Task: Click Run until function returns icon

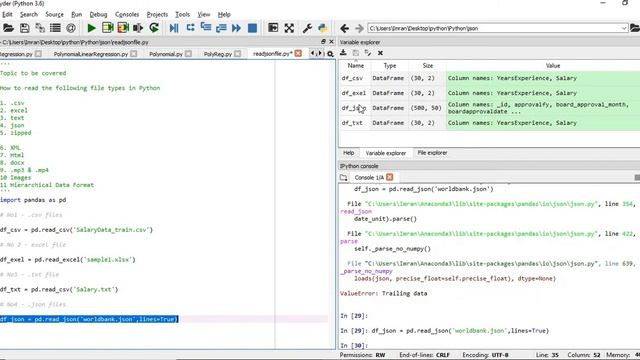Action: click(x=221, y=28)
